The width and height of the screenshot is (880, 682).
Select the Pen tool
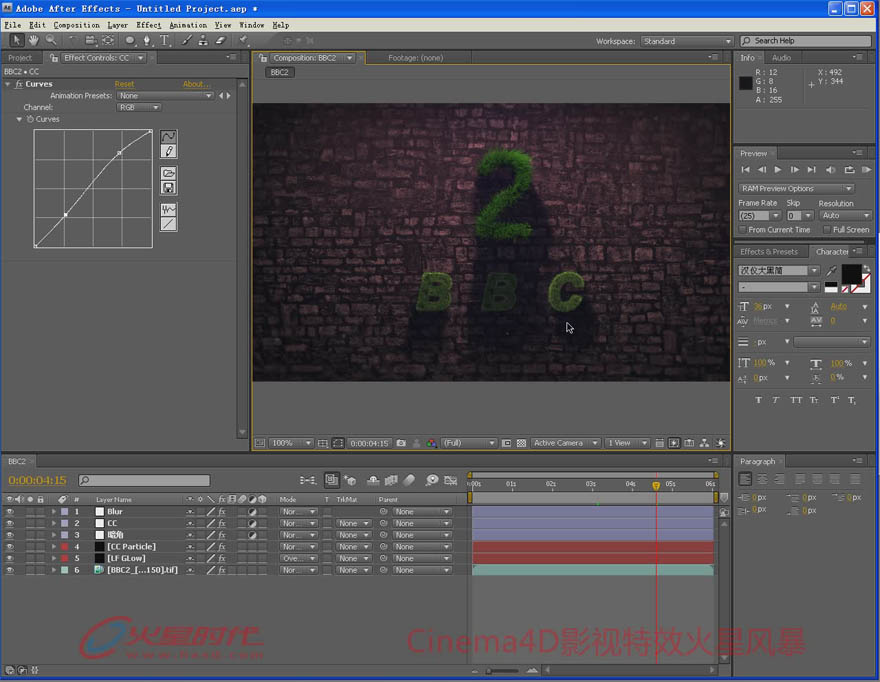point(147,40)
